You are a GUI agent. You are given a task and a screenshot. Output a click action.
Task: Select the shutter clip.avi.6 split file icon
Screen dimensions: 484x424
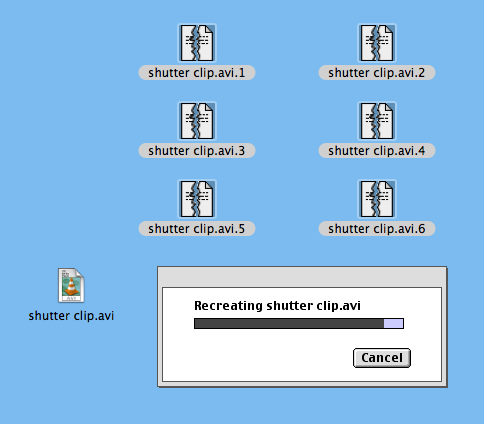tap(377, 199)
